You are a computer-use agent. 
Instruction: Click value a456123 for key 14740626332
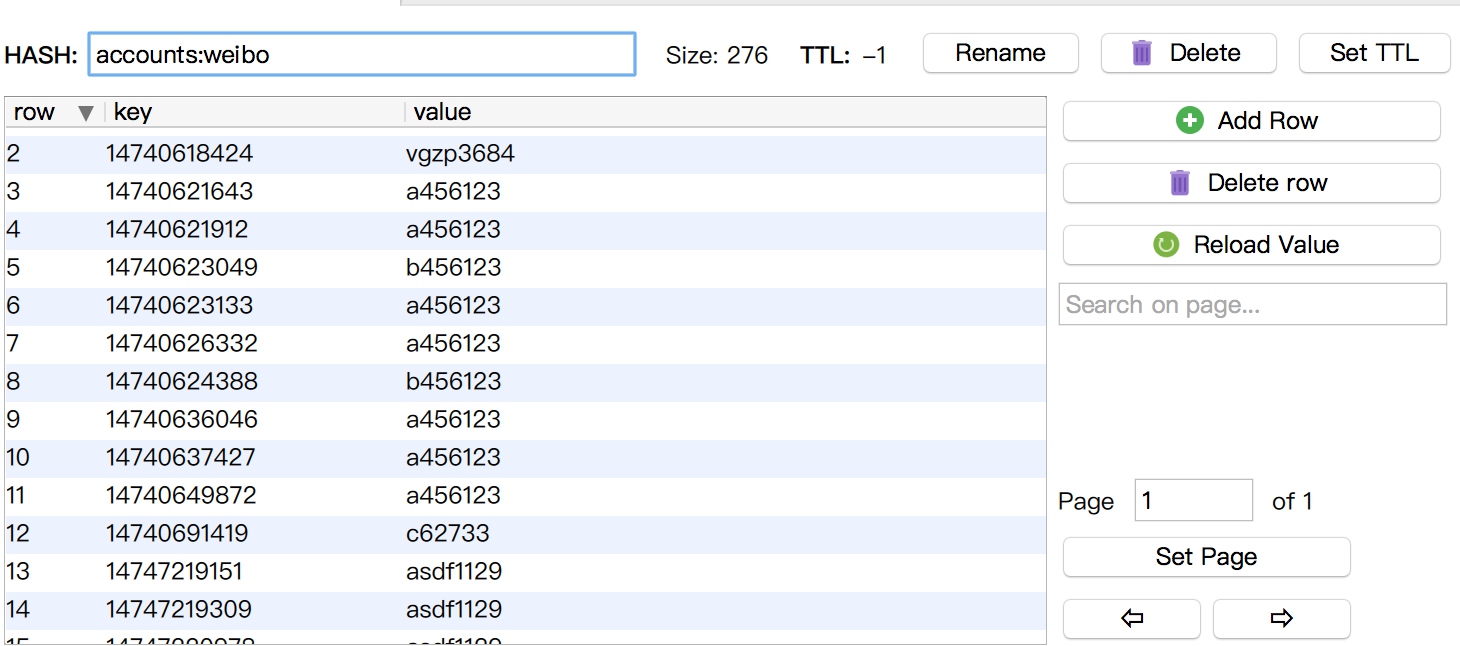tap(453, 344)
